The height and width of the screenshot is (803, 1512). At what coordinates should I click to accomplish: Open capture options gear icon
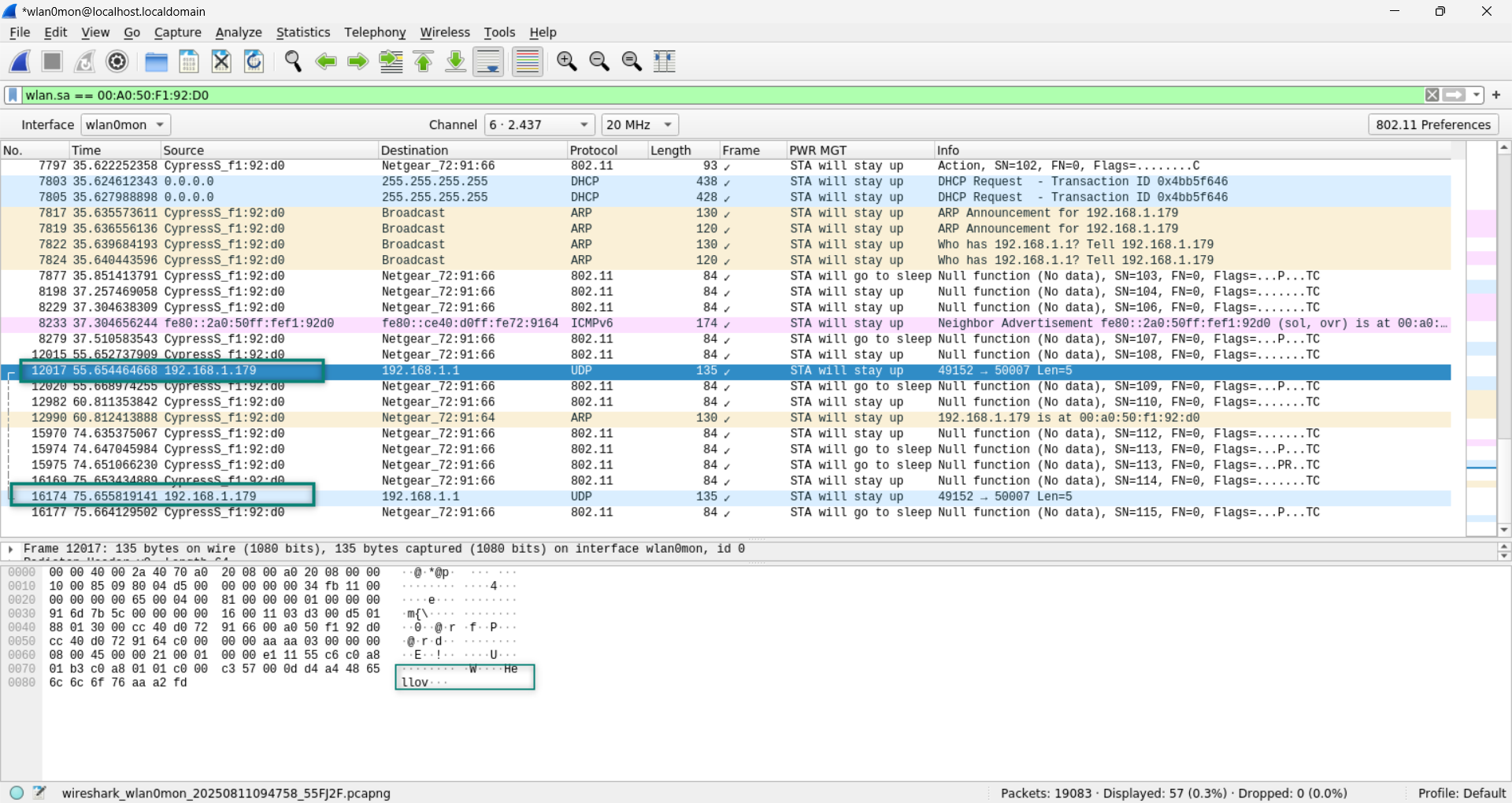(x=117, y=61)
